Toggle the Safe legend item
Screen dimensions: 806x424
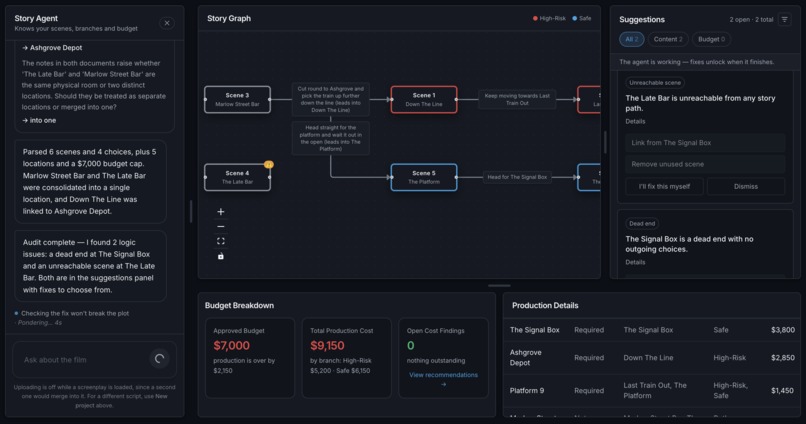pos(582,19)
